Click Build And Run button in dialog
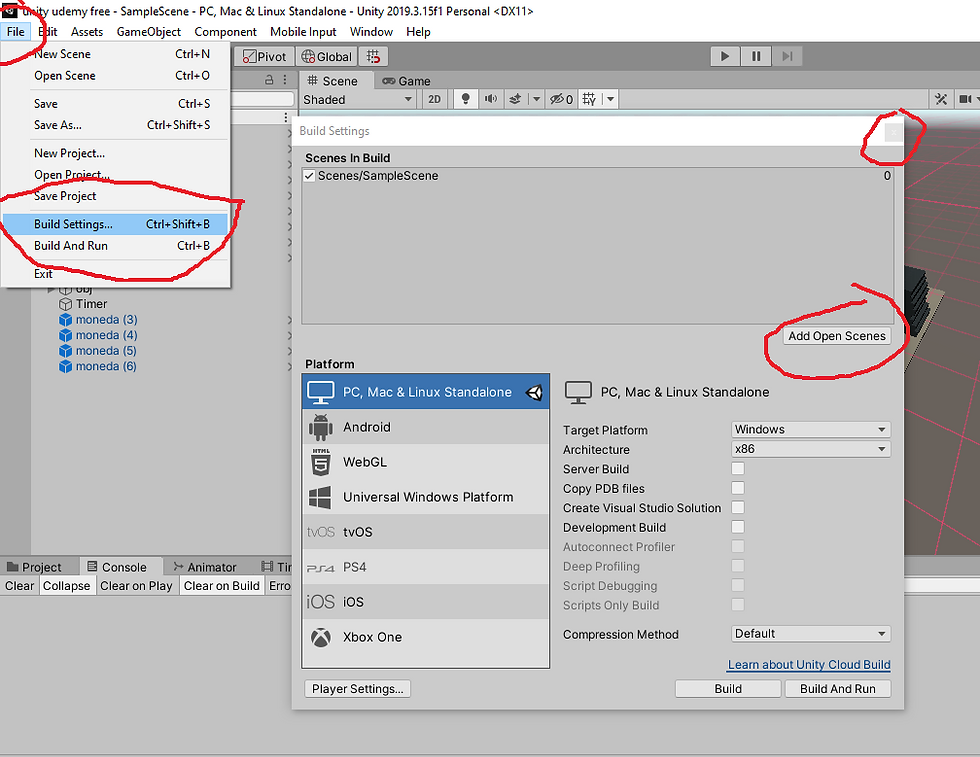This screenshot has height=757, width=980. click(838, 689)
